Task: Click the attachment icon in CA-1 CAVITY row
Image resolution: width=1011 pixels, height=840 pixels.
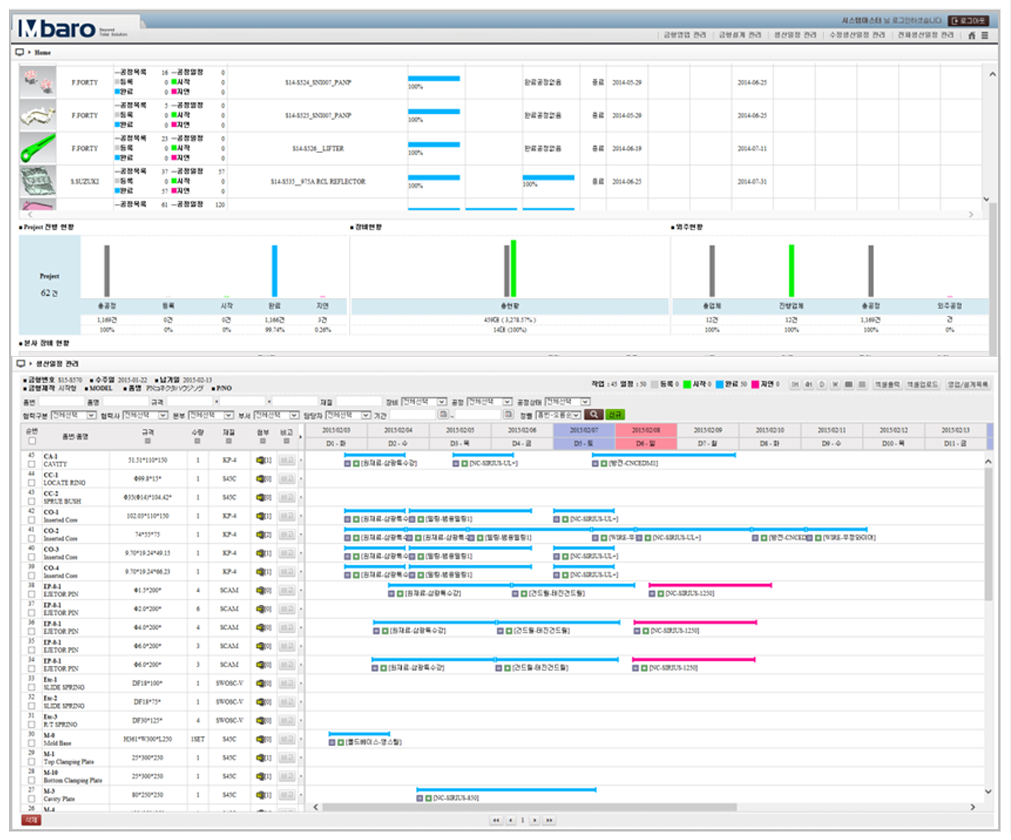Action: [x=261, y=460]
